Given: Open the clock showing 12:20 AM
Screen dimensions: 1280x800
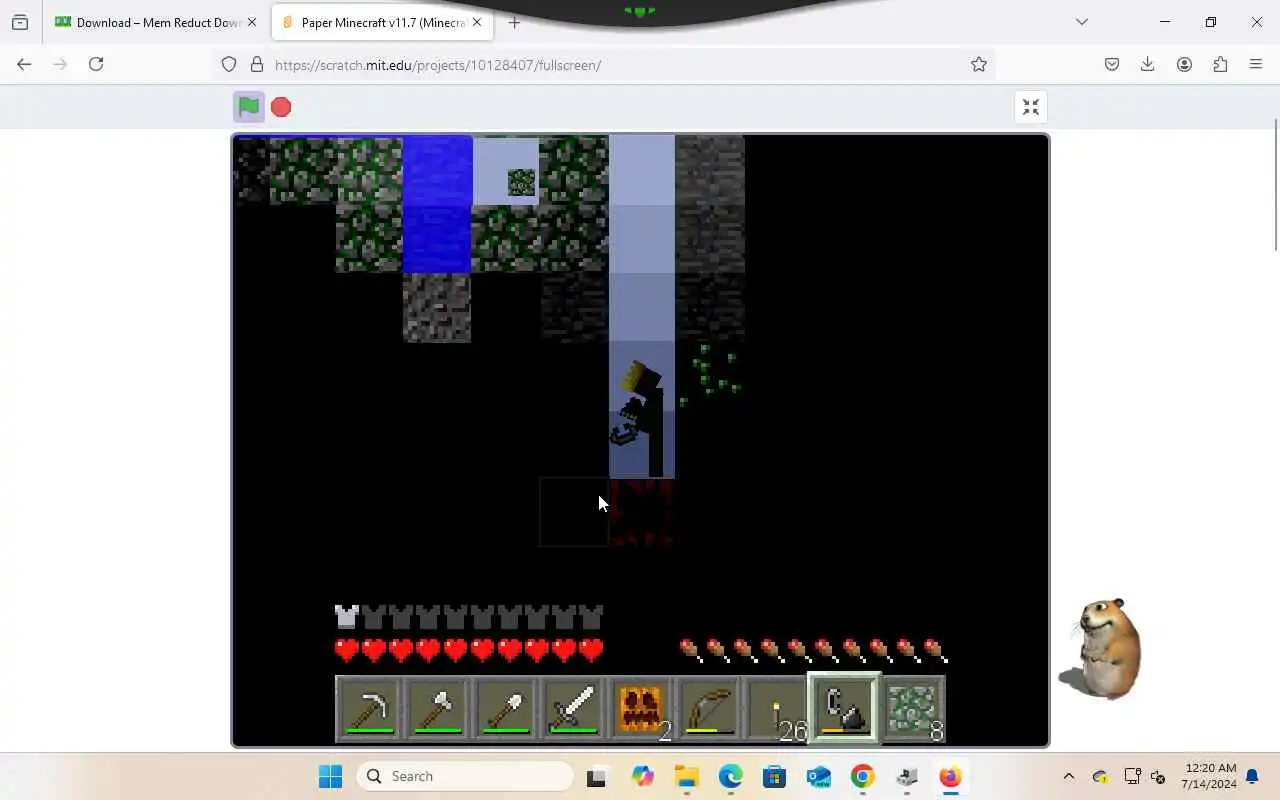Looking at the screenshot, I should coord(1209,776).
